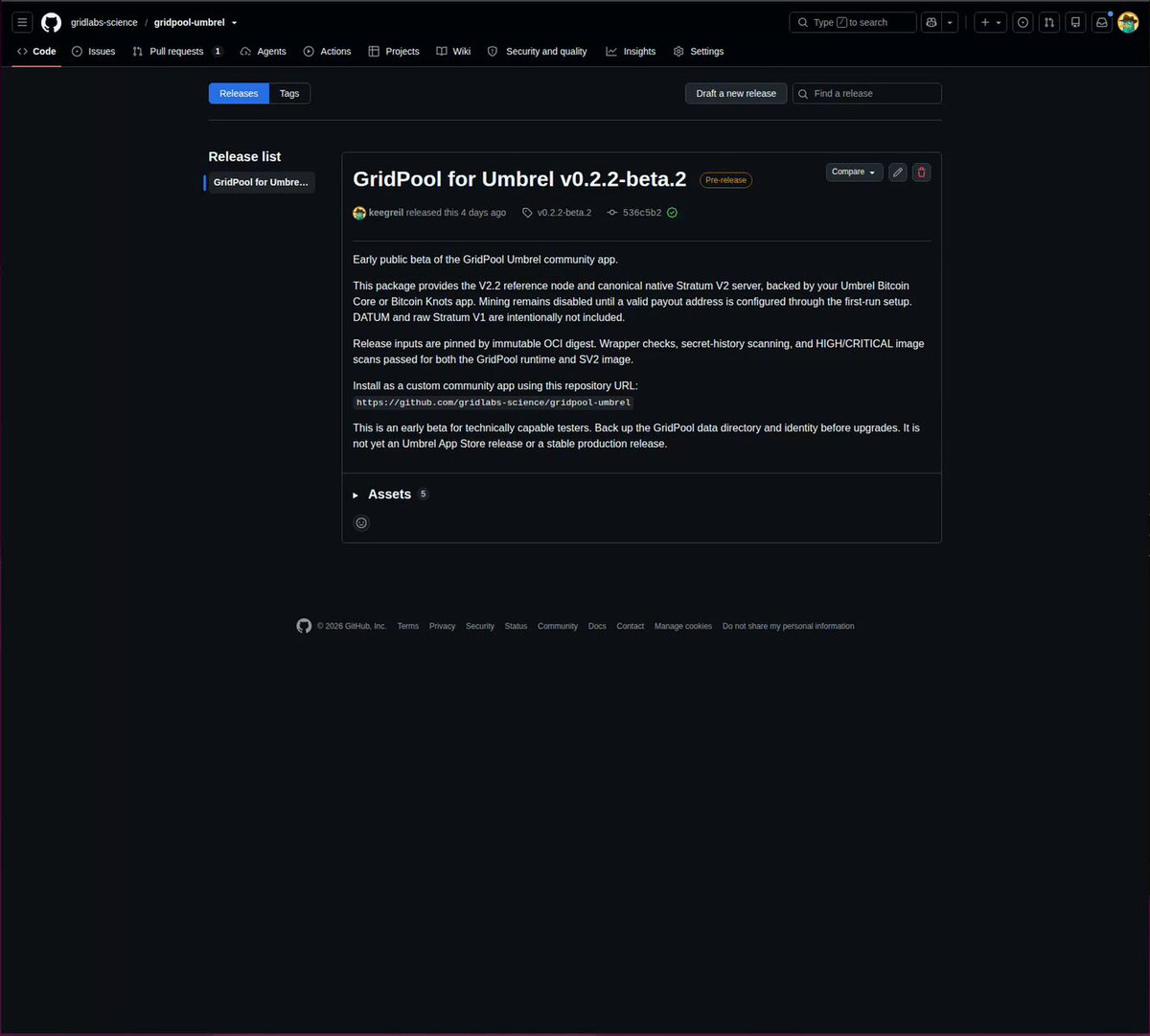
Task: Switch to the Agents tab
Action: click(264, 51)
